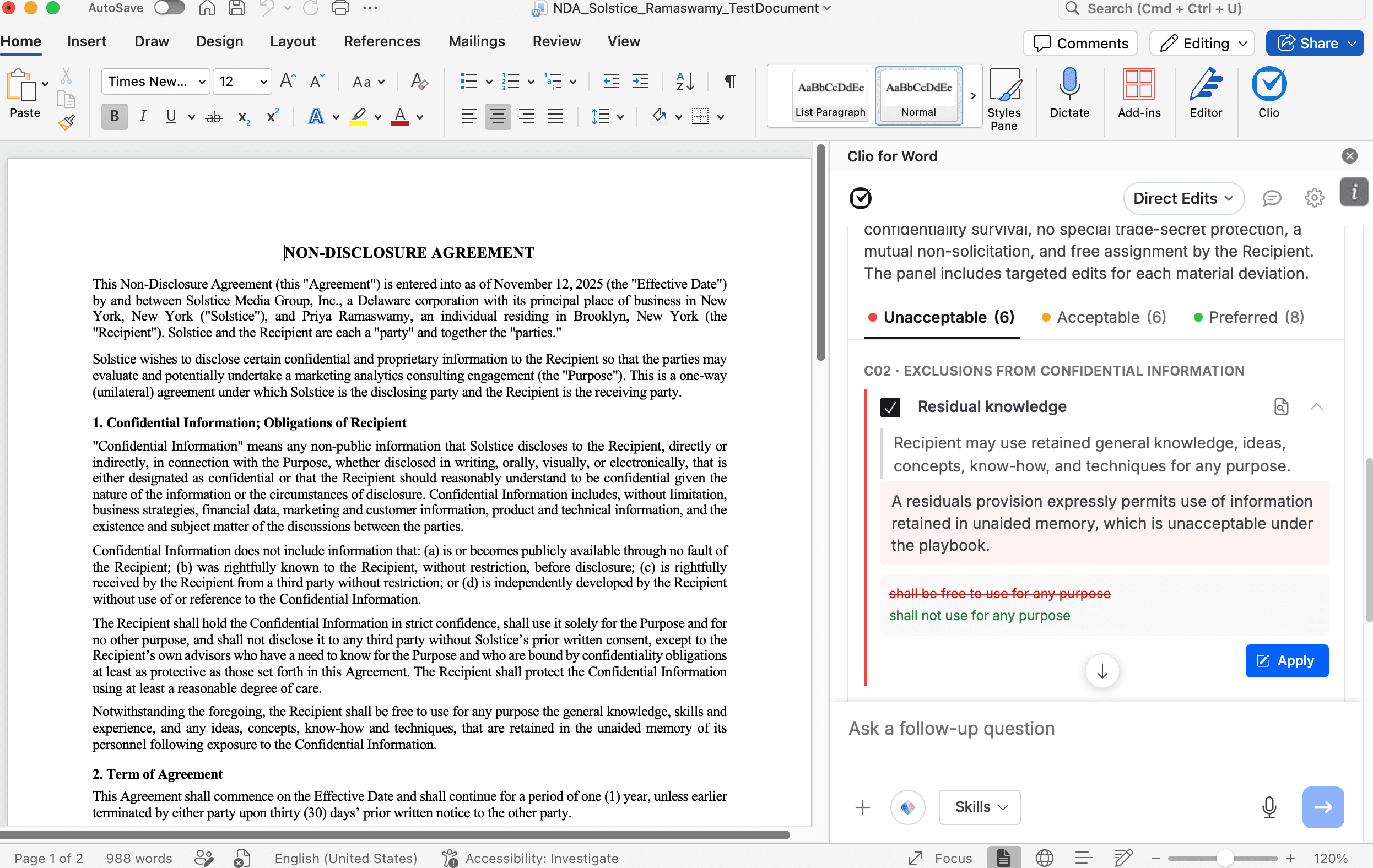Select the Acceptable (6) tab

pos(1104,317)
